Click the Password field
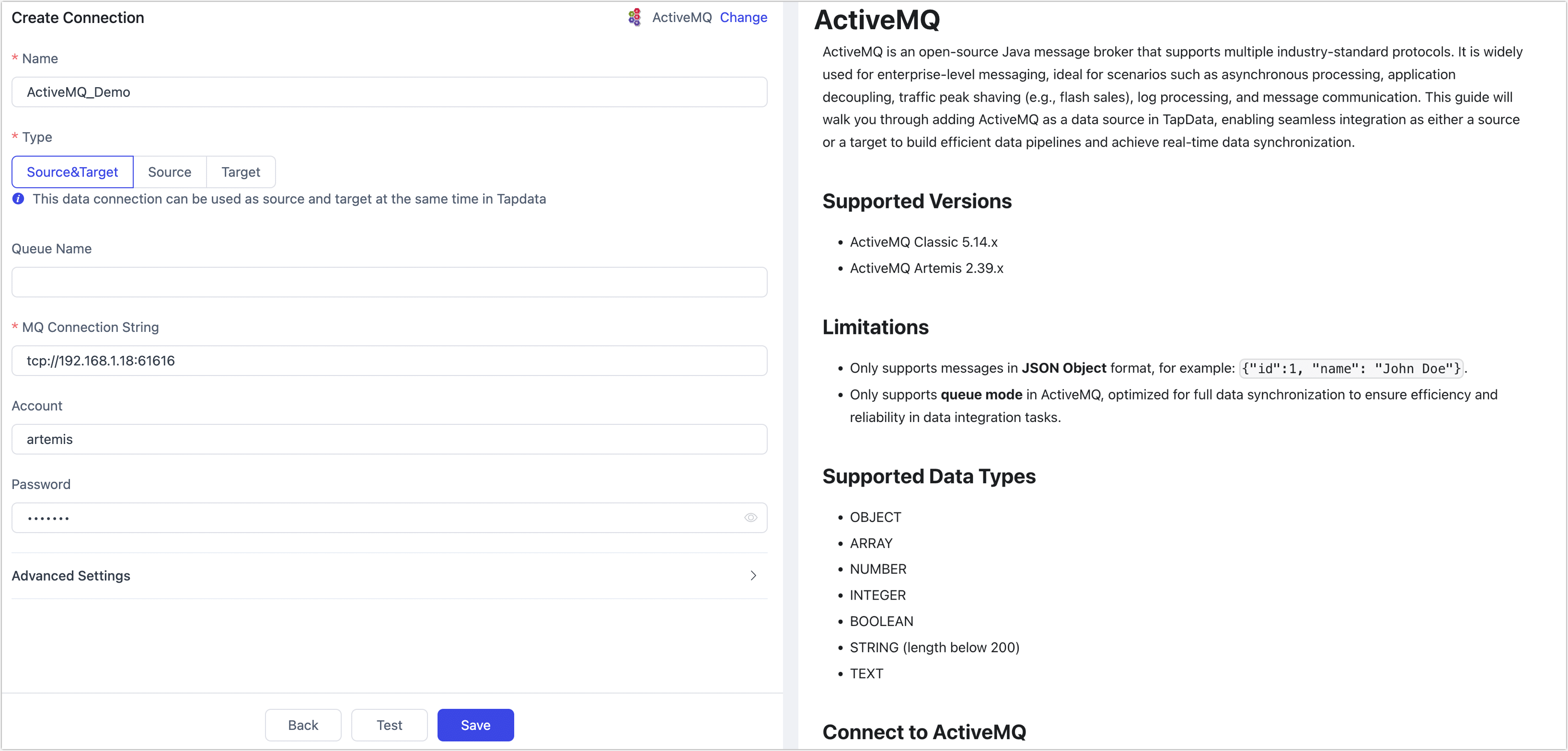Screen dimensions: 1568x751 coord(378,518)
